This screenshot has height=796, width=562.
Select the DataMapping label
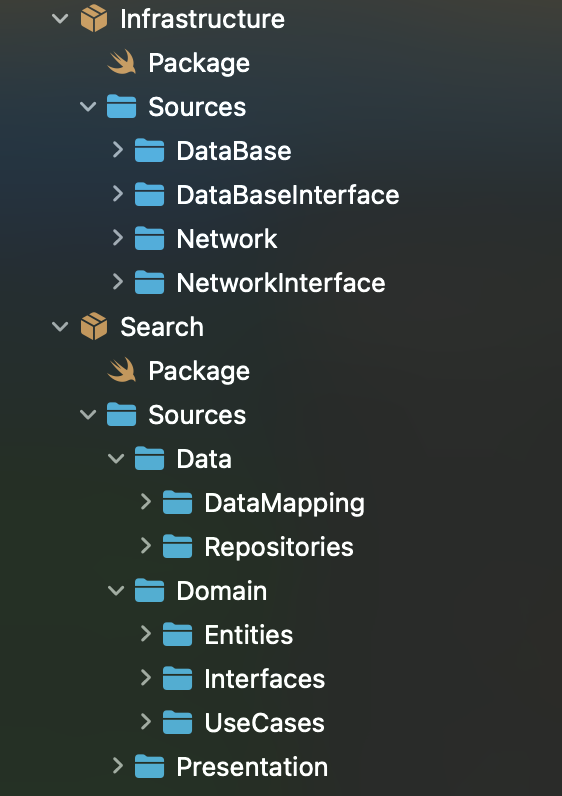click(x=285, y=504)
